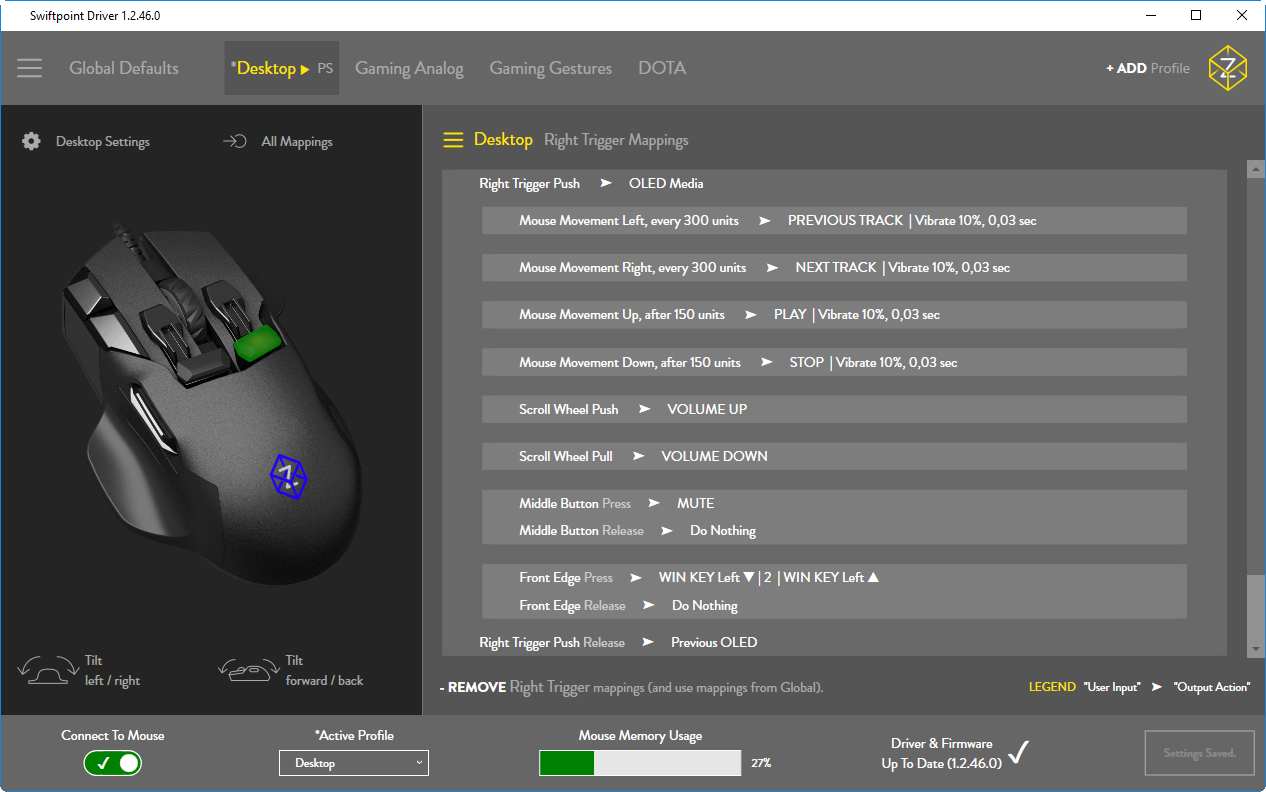Switch to Global Defaults tab

coord(124,68)
